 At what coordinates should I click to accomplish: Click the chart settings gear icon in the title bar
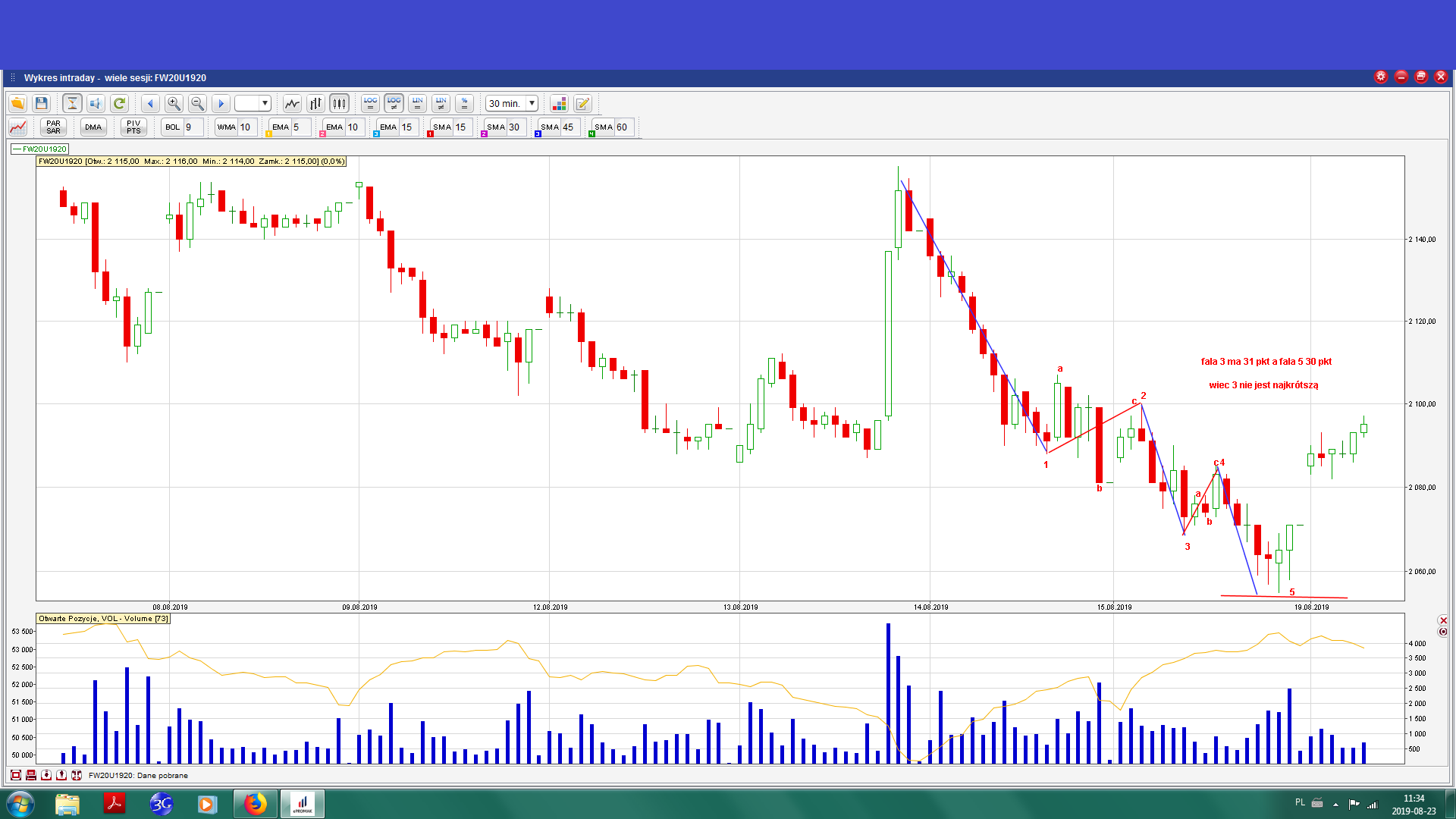click(1381, 77)
